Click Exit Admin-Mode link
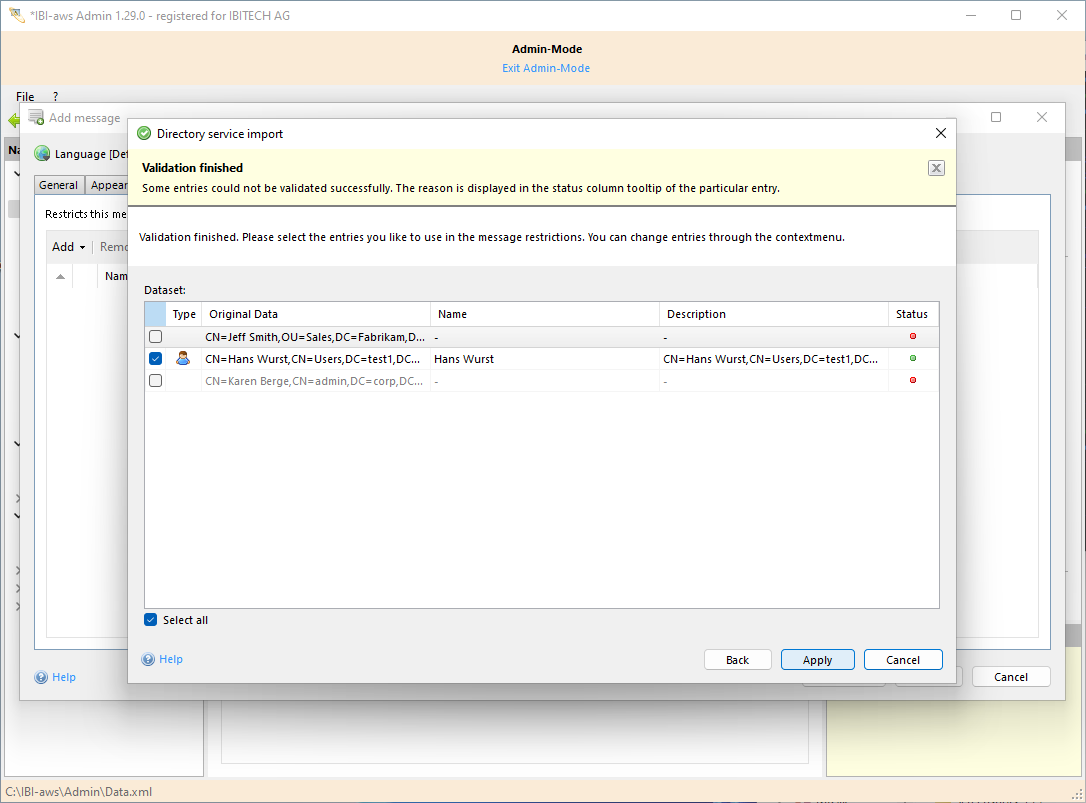 (x=546, y=68)
